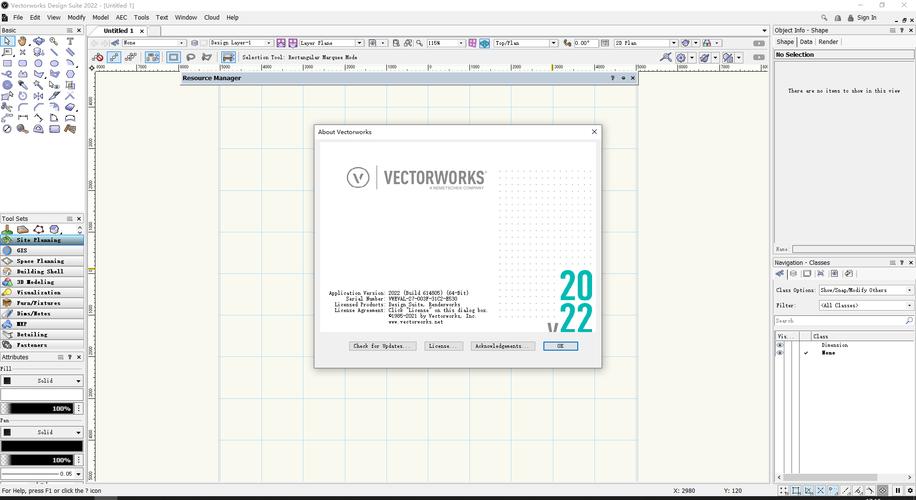The width and height of the screenshot is (916, 500).
Task: Select the 2D Locus tool
Action: point(22,52)
